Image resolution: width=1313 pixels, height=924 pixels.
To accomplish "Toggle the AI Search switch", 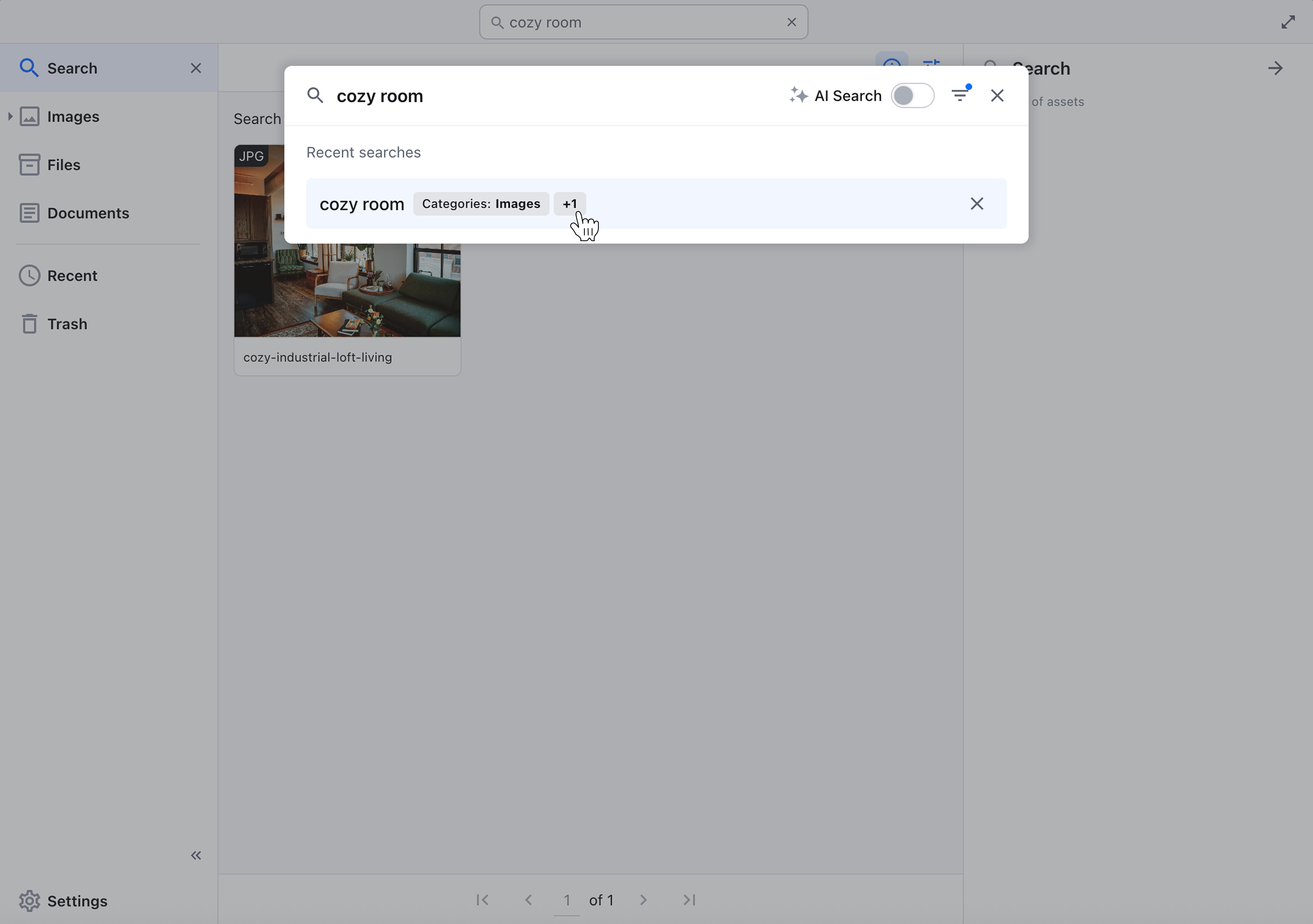I will click(x=912, y=95).
